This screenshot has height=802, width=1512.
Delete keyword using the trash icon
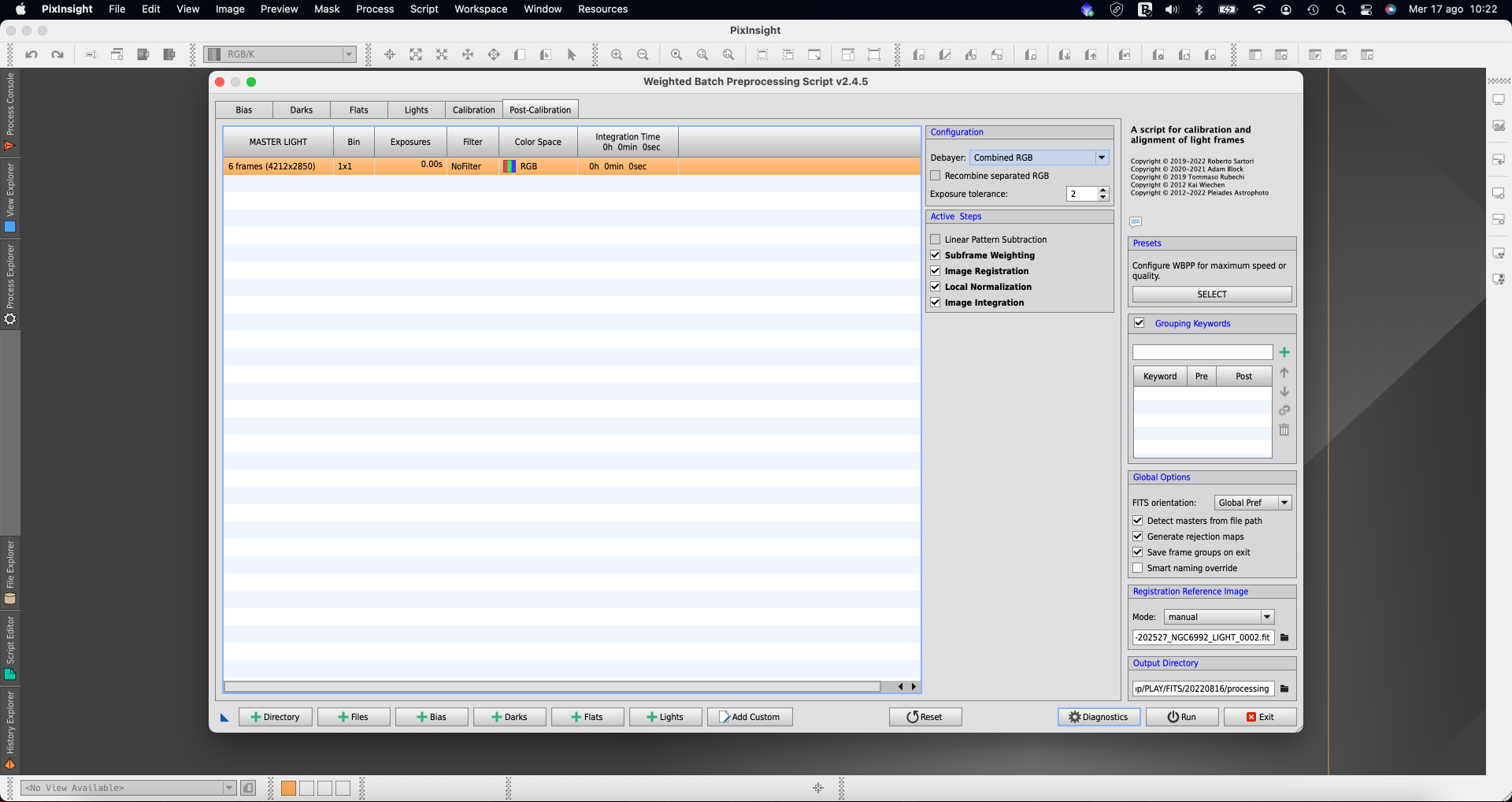coord(1284,429)
